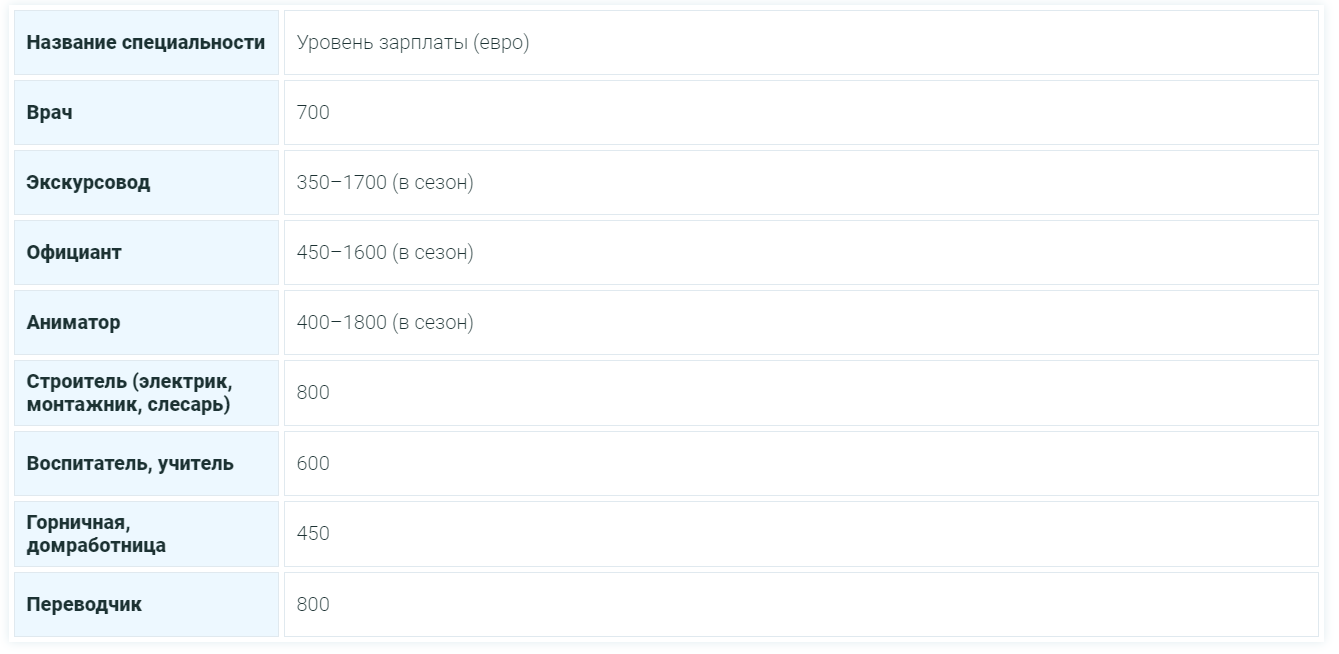Viewport: 1339px width, 654px height.
Task: Click the '400–1800 (в сезон)' salary cell
Action: (x=385, y=323)
